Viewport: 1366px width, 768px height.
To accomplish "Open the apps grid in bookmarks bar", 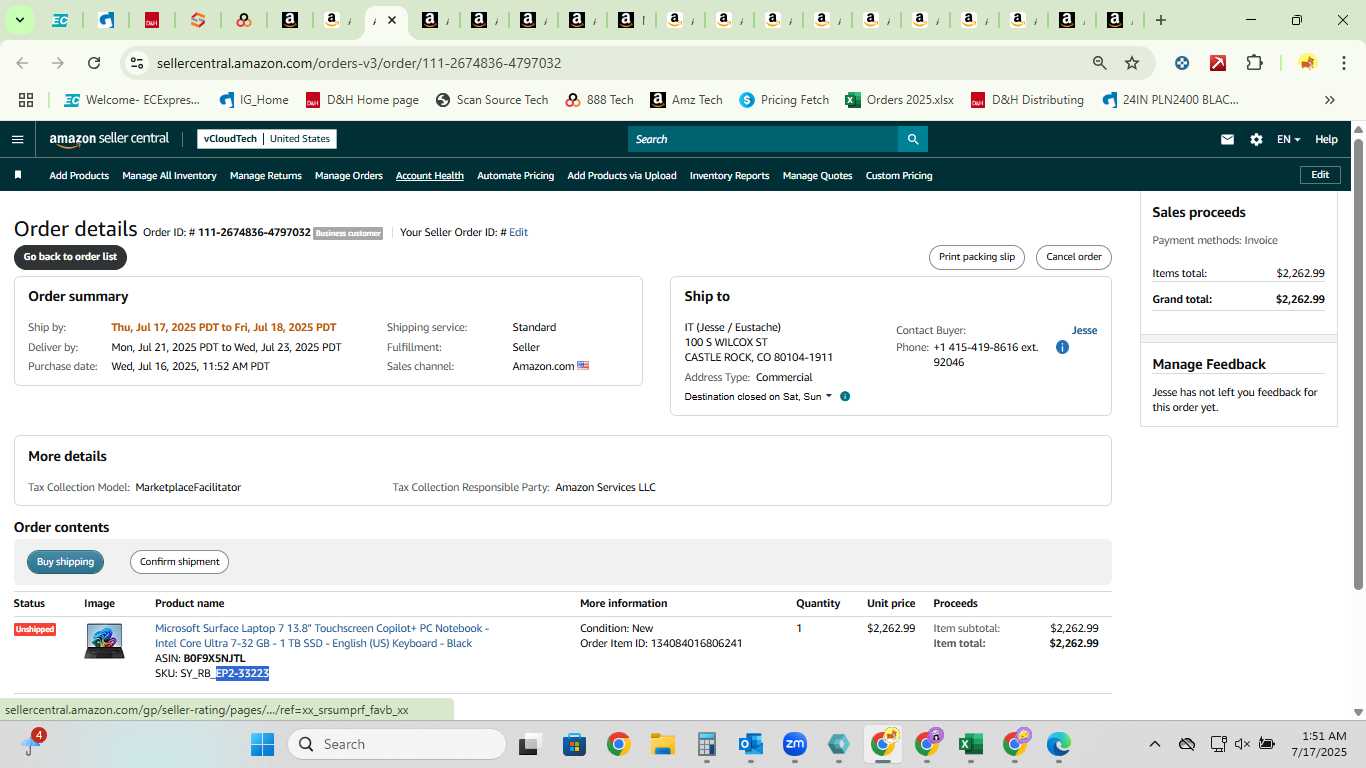I will tap(26, 100).
